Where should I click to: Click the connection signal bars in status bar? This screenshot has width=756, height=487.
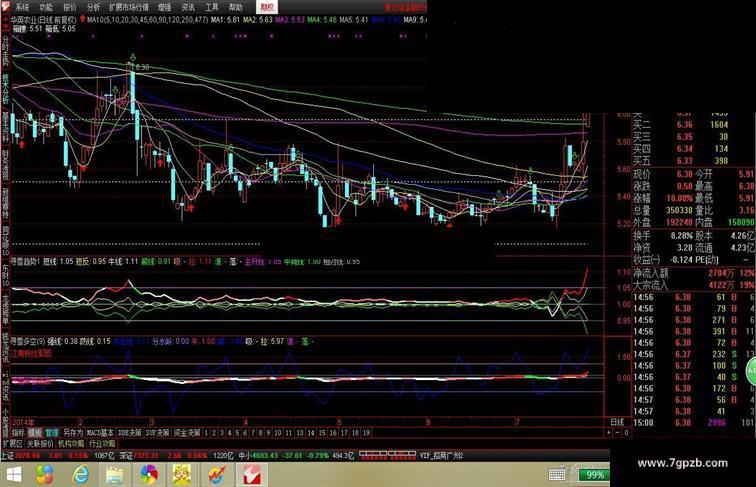387,454
